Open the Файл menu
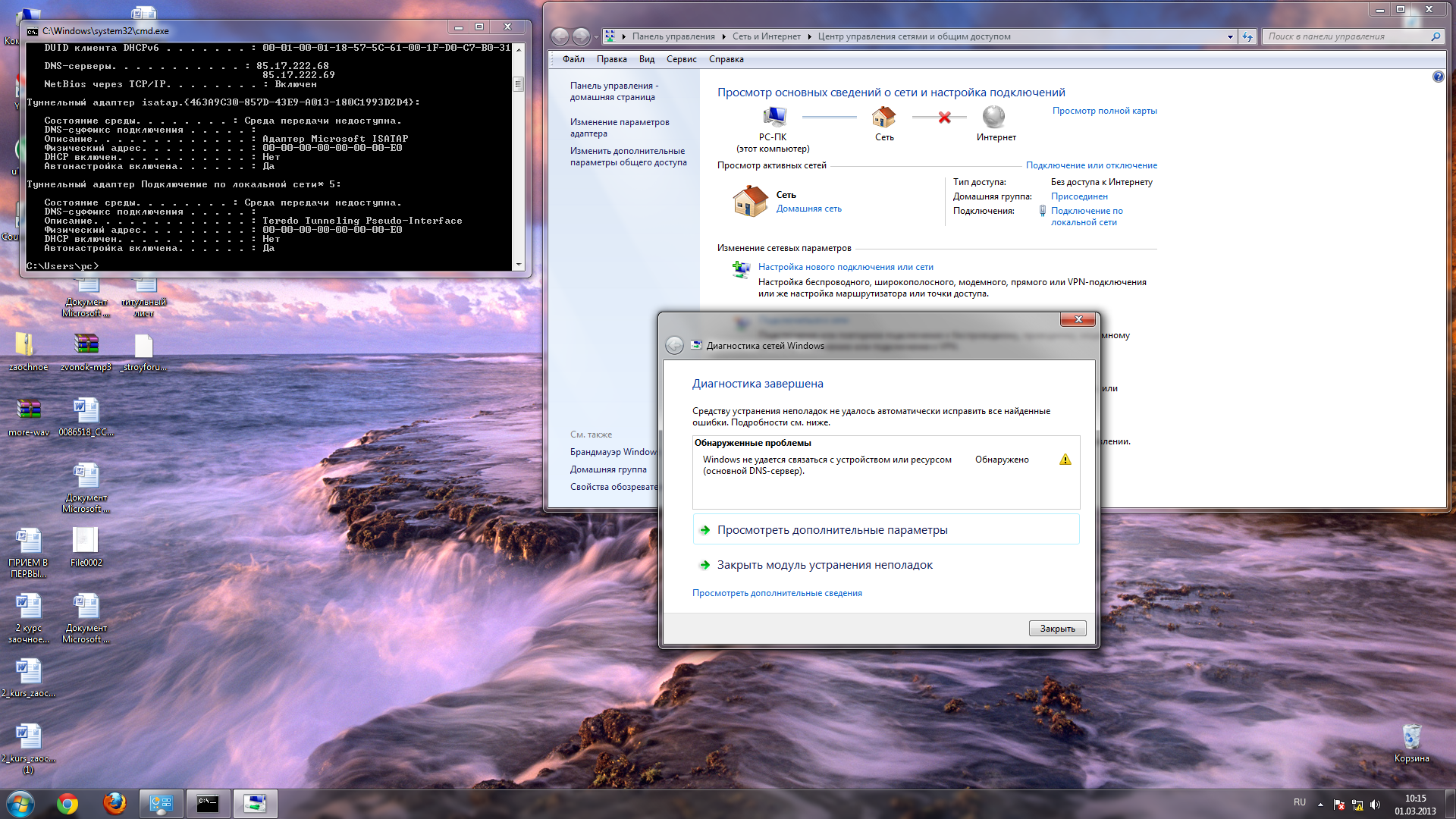Image resolution: width=1456 pixels, height=819 pixels. tap(573, 59)
